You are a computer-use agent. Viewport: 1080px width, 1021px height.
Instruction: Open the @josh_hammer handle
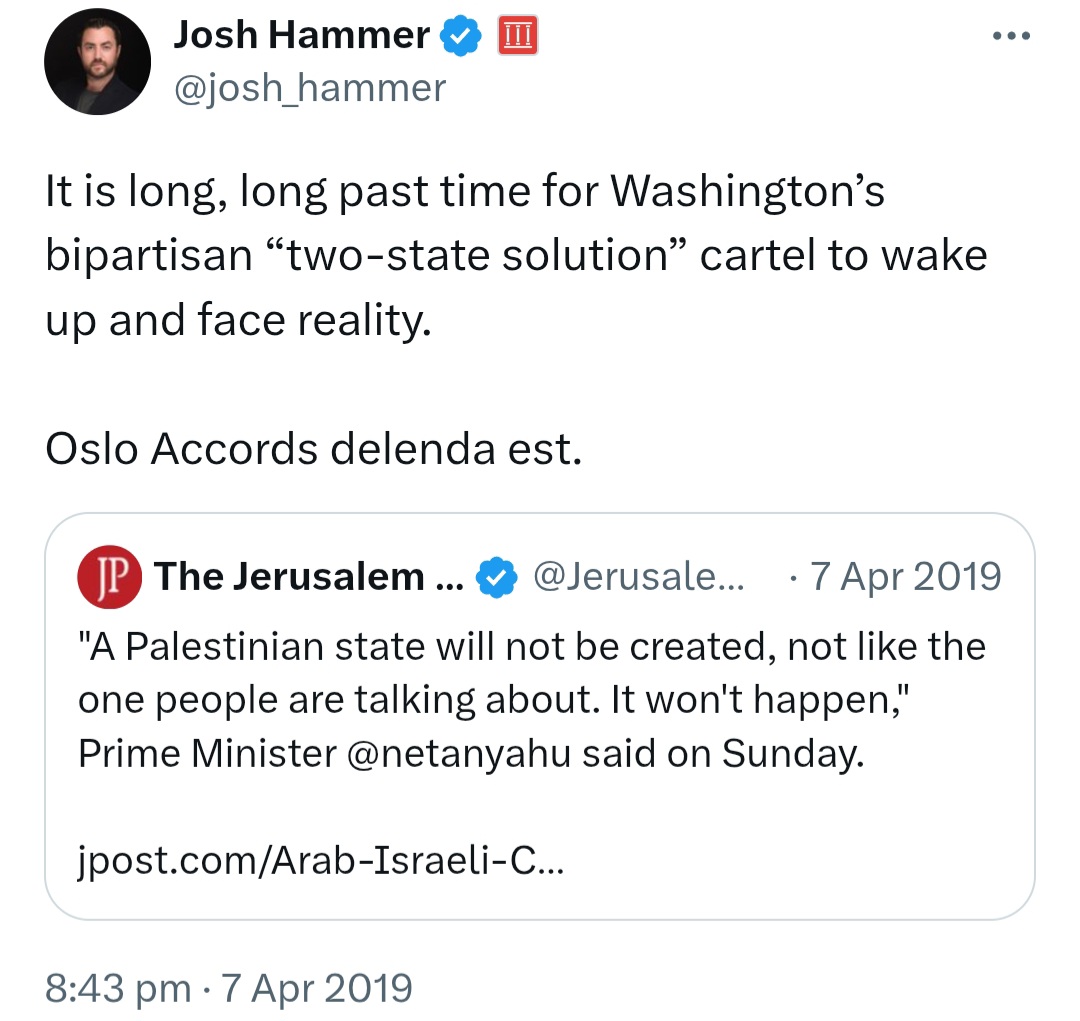310,88
